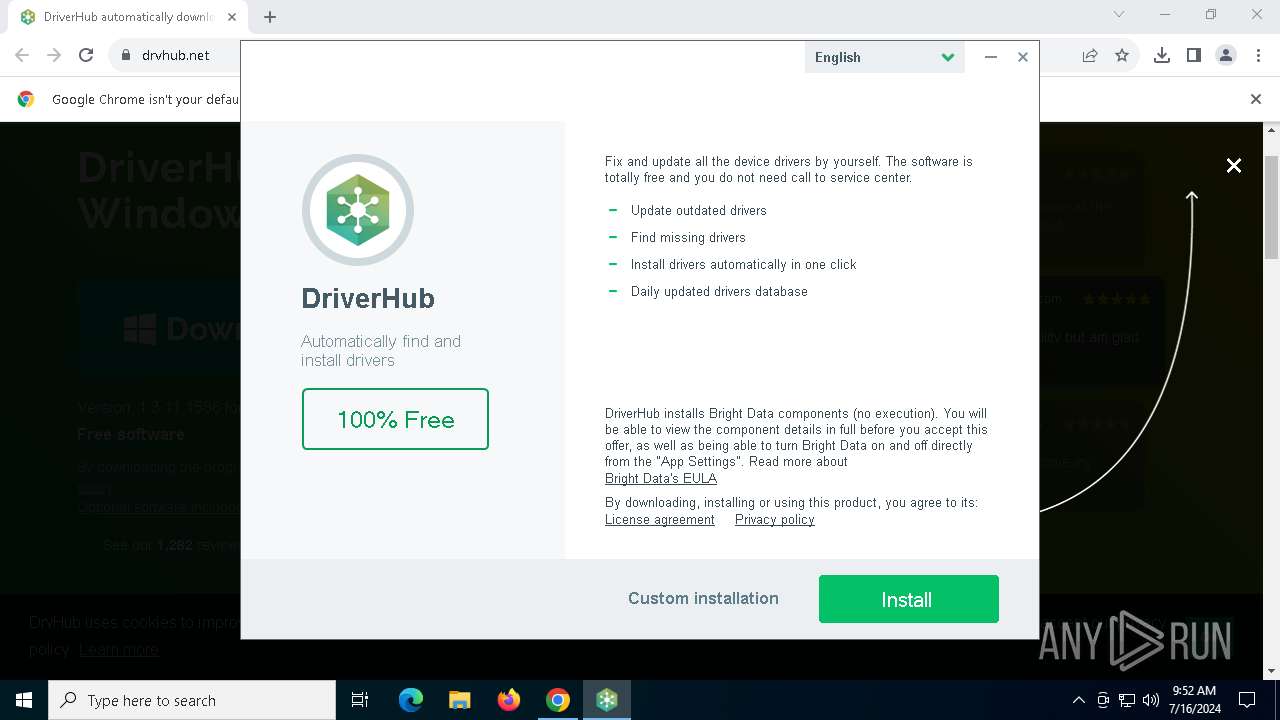Click the site lock icon in address bar

(125, 55)
